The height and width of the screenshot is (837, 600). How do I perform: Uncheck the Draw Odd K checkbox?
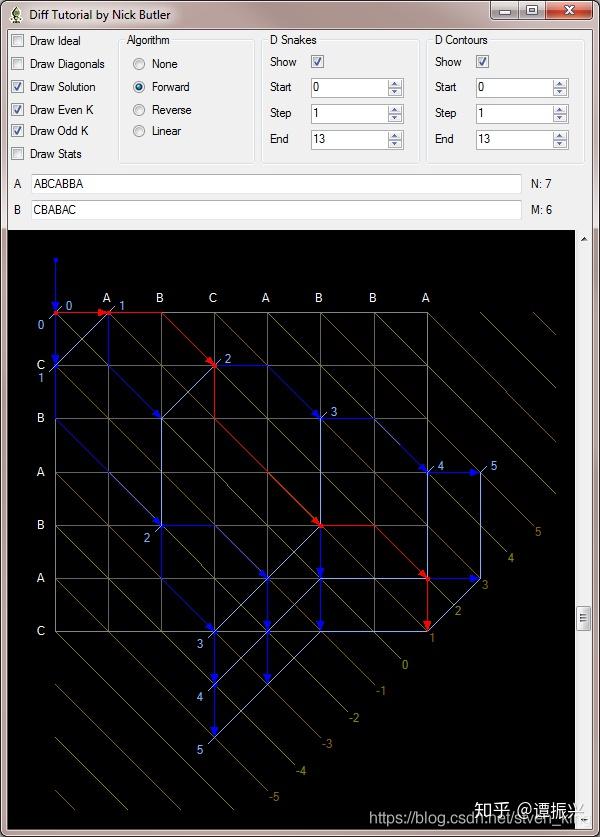[18, 131]
